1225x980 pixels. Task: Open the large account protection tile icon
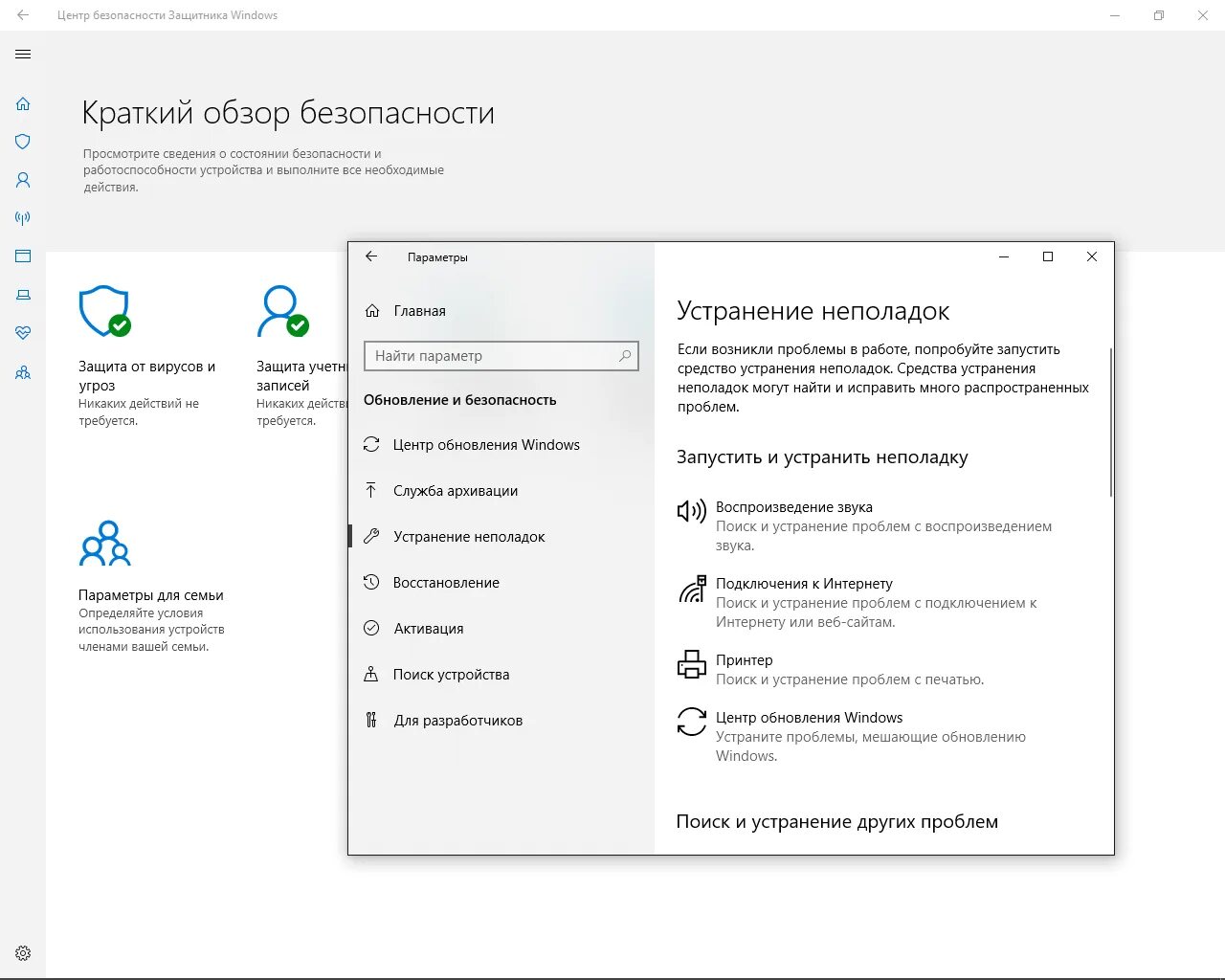[283, 311]
